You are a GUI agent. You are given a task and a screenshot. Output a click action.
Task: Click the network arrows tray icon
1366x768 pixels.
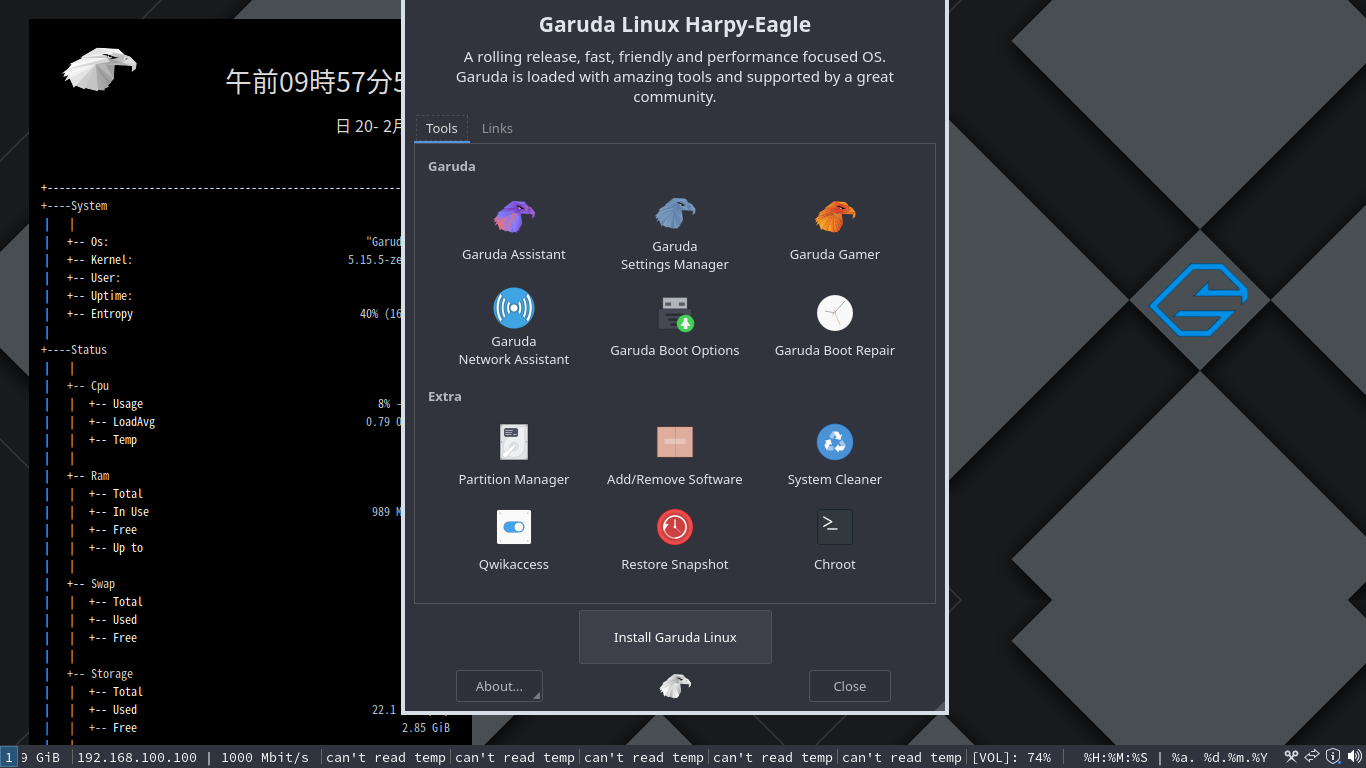tap(1312, 757)
